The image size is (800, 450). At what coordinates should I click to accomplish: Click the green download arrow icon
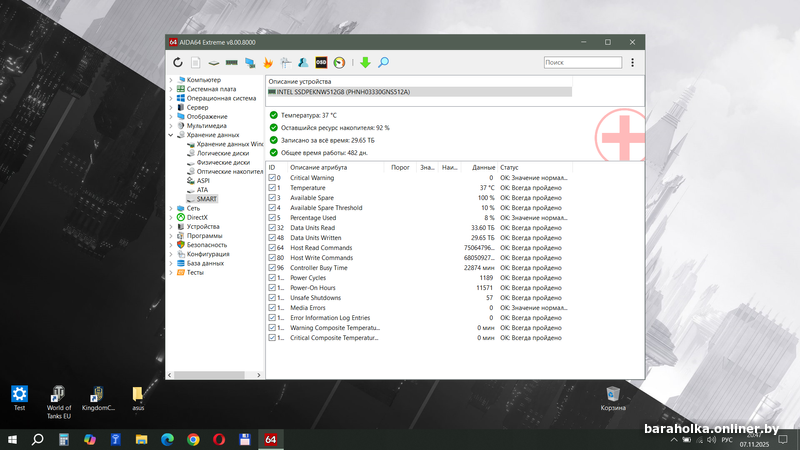pos(365,62)
